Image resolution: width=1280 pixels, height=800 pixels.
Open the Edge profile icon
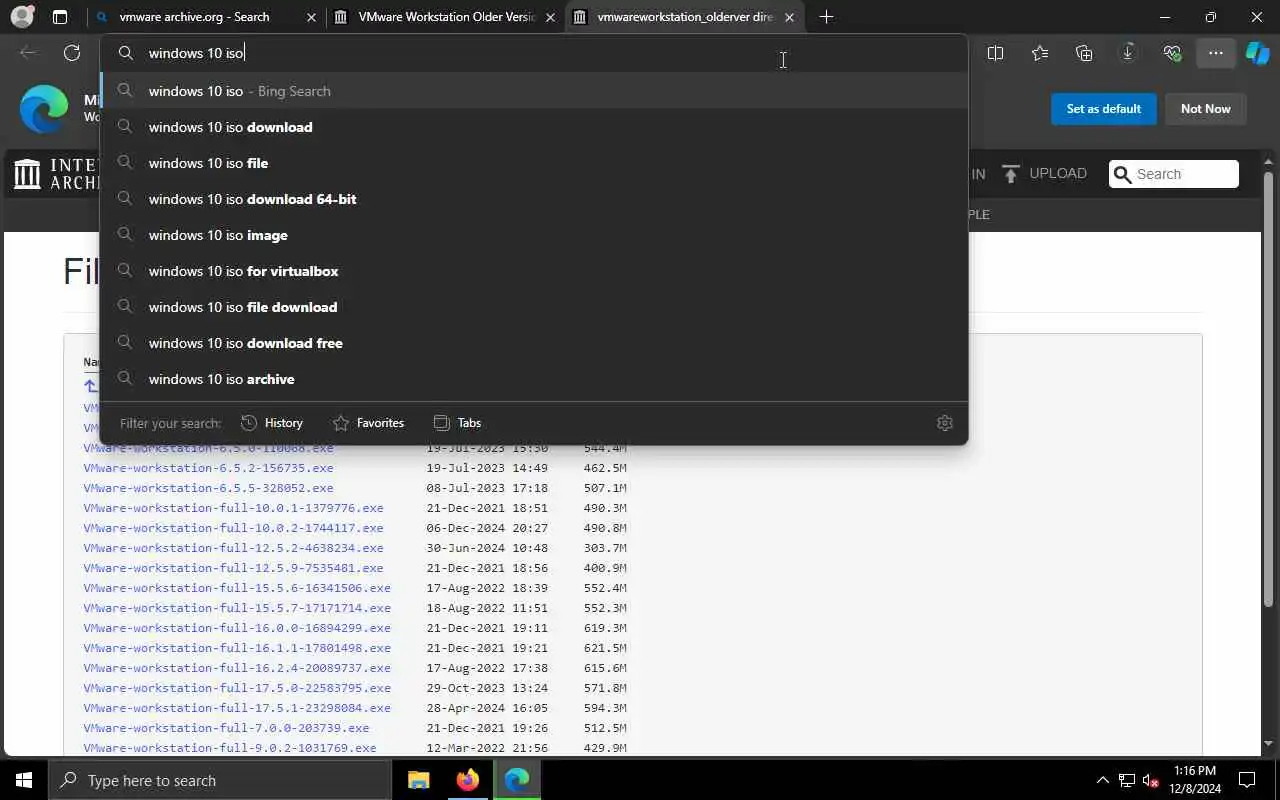click(21, 17)
